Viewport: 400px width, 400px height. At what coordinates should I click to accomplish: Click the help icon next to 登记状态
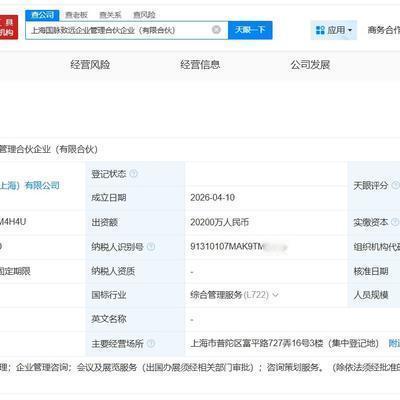tap(133, 173)
